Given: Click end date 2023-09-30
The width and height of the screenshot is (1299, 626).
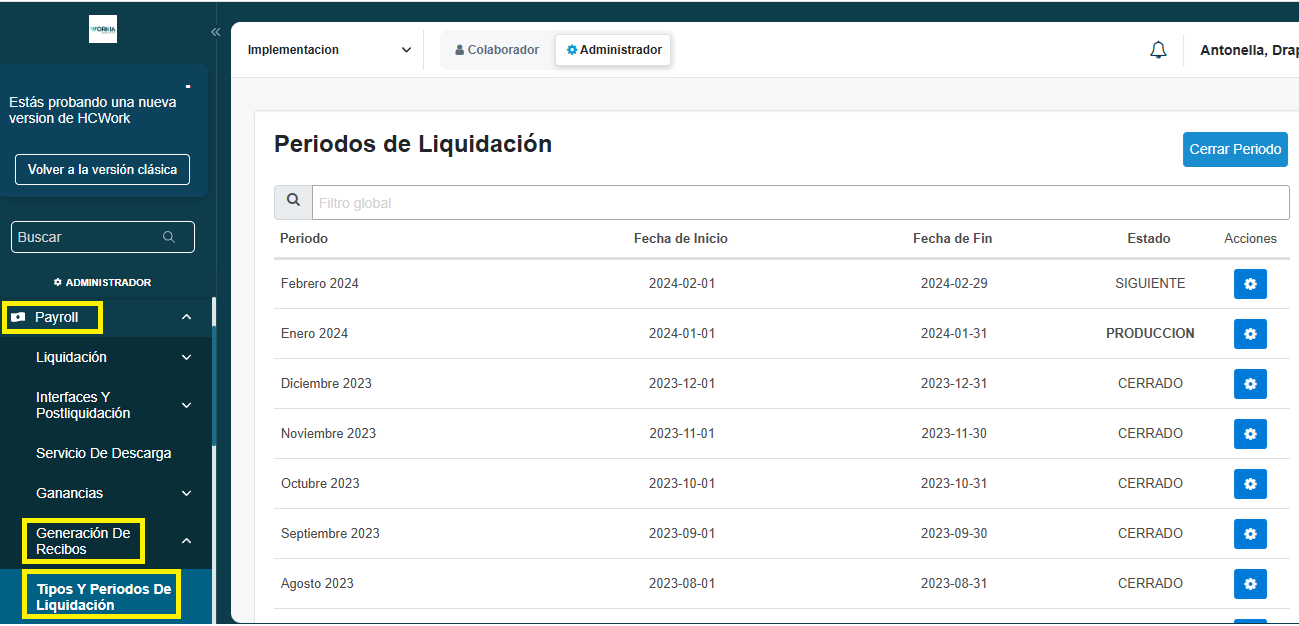Looking at the screenshot, I should pyautogui.click(x=954, y=534).
